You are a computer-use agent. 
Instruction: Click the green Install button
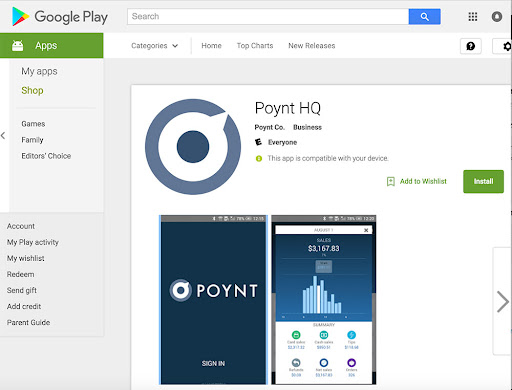pyautogui.click(x=483, y=181)
